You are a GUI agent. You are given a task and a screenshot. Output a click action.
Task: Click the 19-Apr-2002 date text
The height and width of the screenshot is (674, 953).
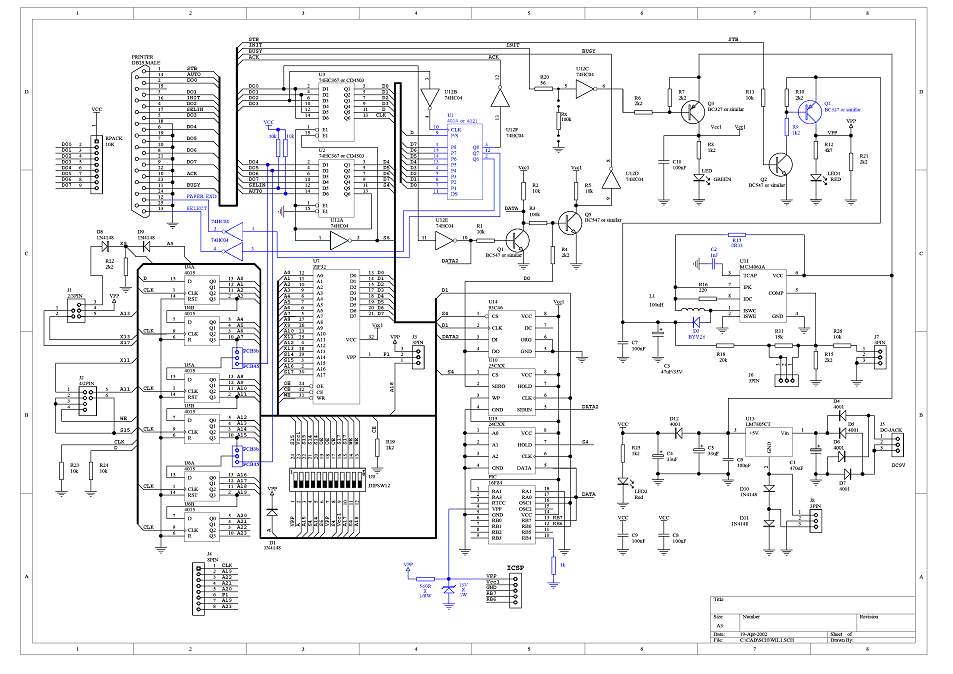pos(754,634)
